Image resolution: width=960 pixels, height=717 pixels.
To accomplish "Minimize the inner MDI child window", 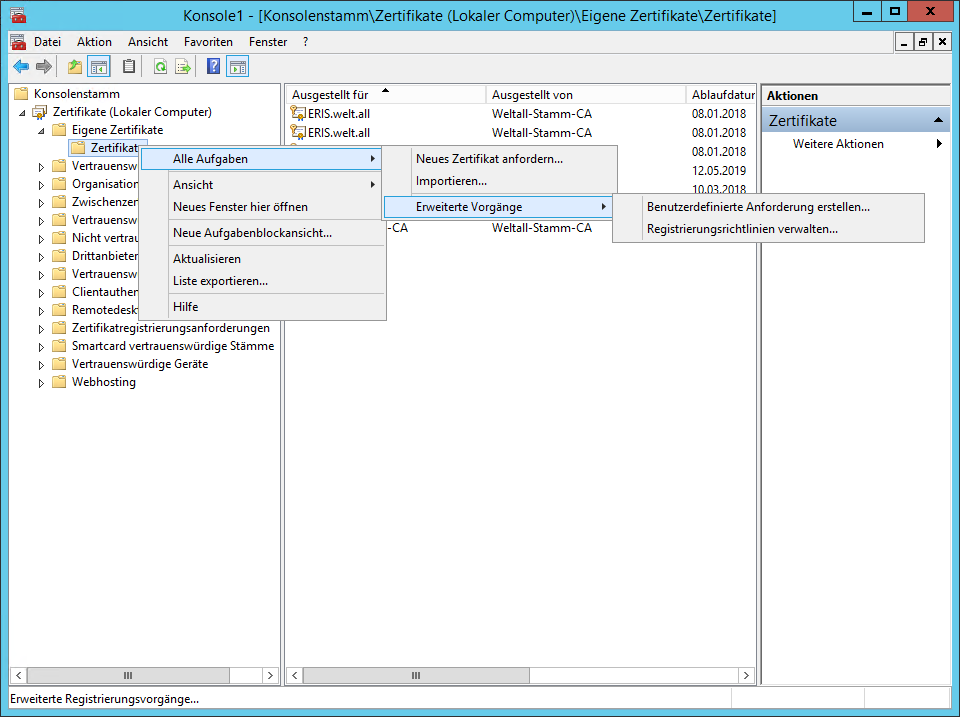I will [904, 42].
